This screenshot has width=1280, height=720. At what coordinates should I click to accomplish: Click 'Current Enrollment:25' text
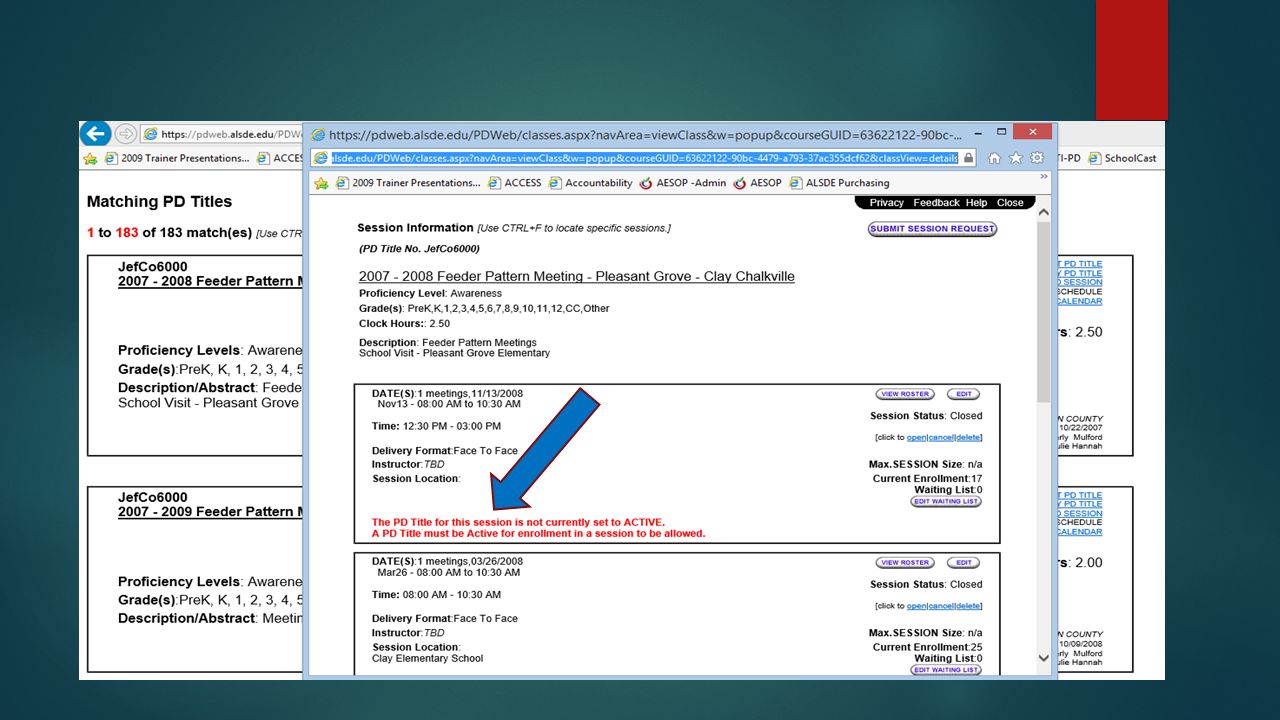coord(927,647)
